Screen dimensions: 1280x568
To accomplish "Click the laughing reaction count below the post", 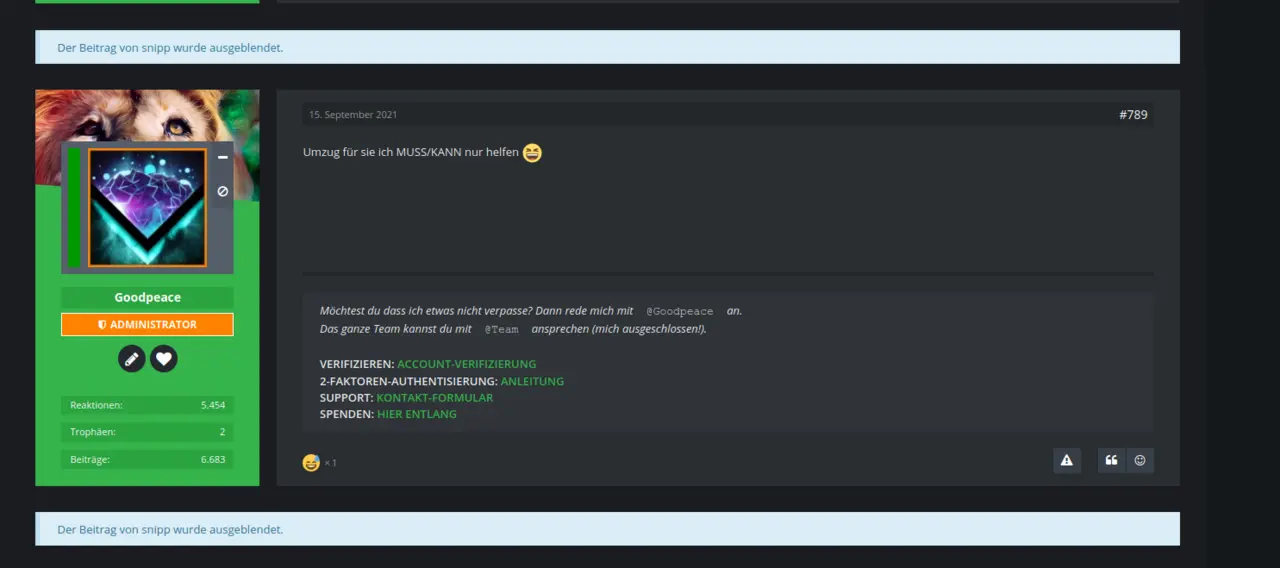I will (319, 463).
